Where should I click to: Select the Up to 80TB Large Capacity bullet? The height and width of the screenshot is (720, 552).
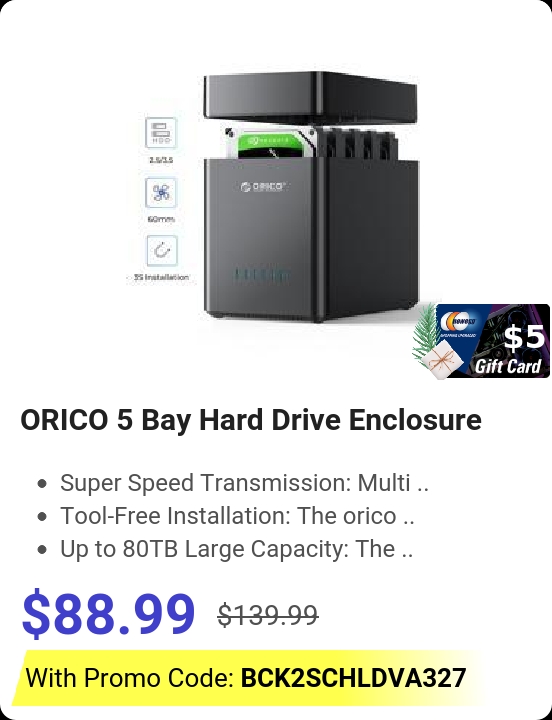[236, 549]
